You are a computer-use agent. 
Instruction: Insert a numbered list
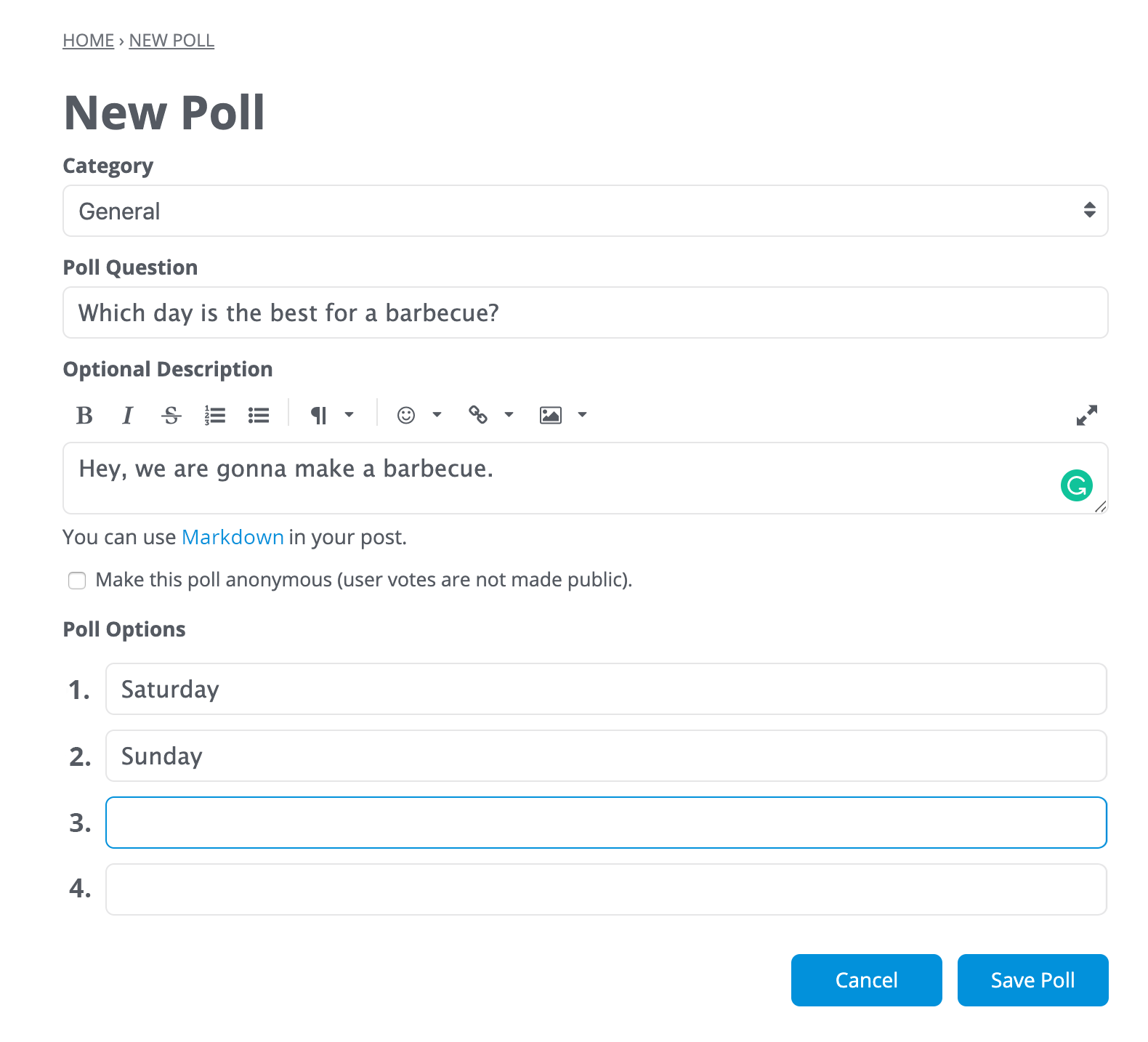[215, 415]
